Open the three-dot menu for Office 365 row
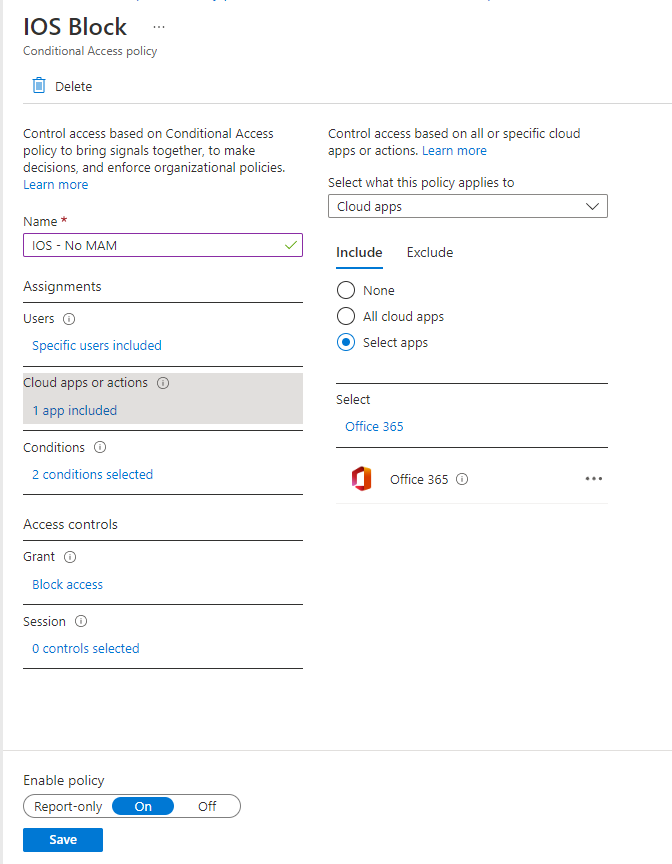The height and width of the screenshot is (864, 672). tap(593, 479)
